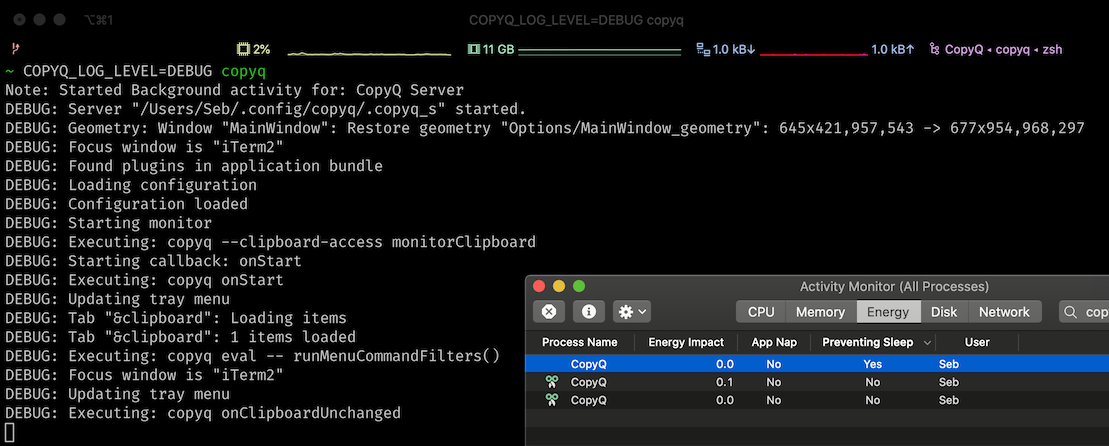
Task: Open the Network tab
Action: pos(1004,312)
